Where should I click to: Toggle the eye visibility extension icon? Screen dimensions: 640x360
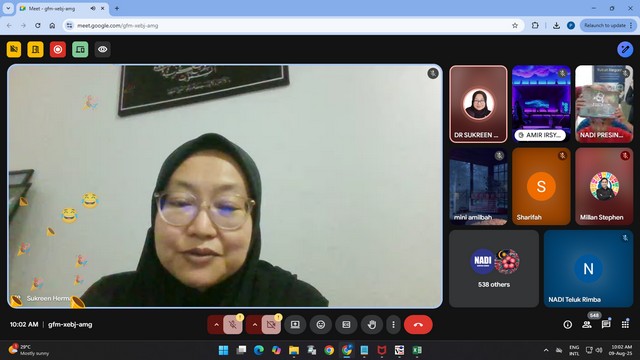pyautogui.click(x=102, y=49)
